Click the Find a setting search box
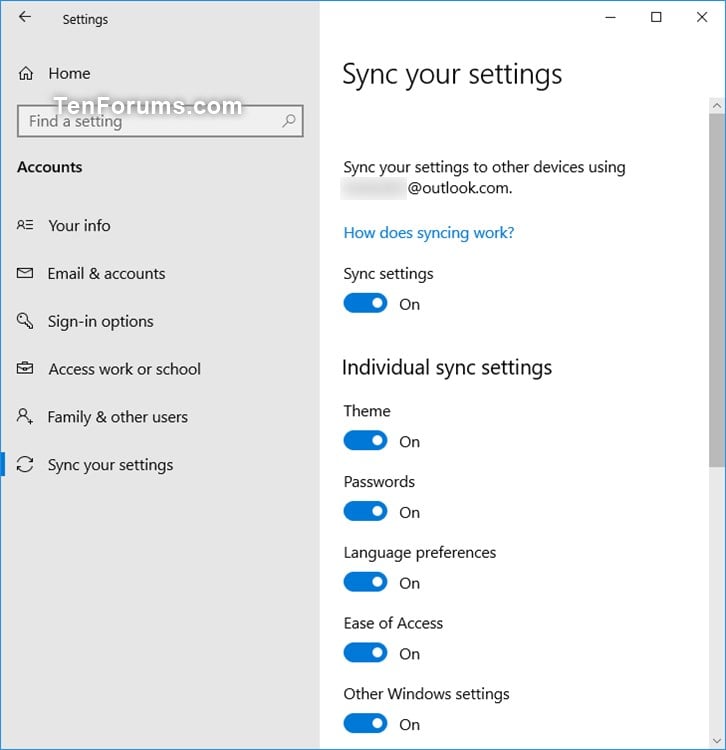 pos(160,121)
